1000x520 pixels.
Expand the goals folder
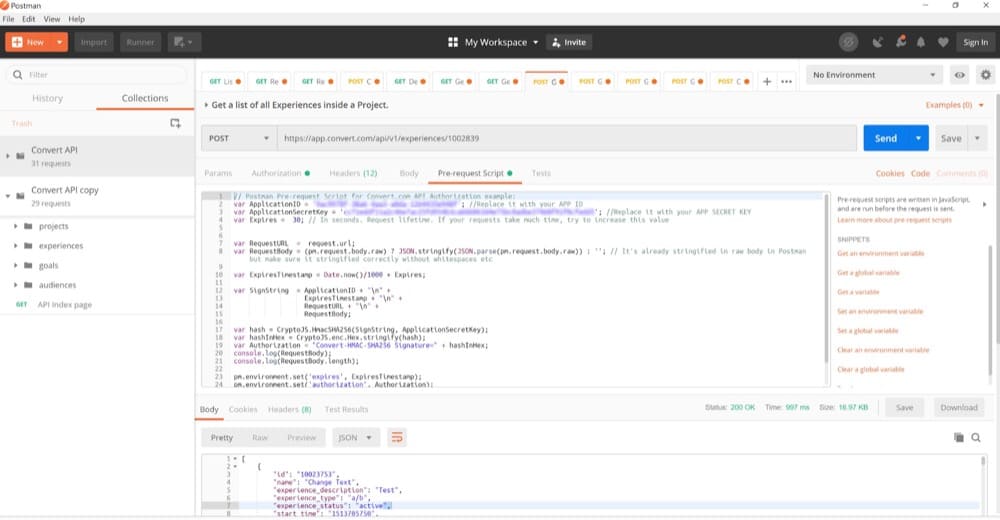(15, 265)
